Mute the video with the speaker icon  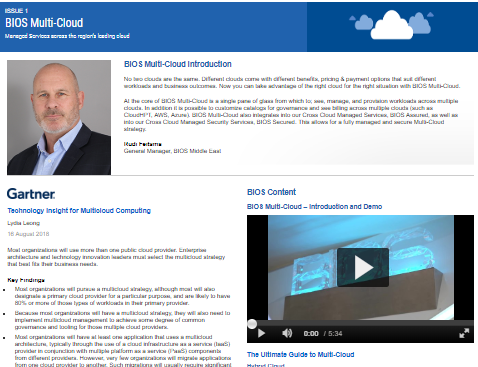click(x=287, y=333)
